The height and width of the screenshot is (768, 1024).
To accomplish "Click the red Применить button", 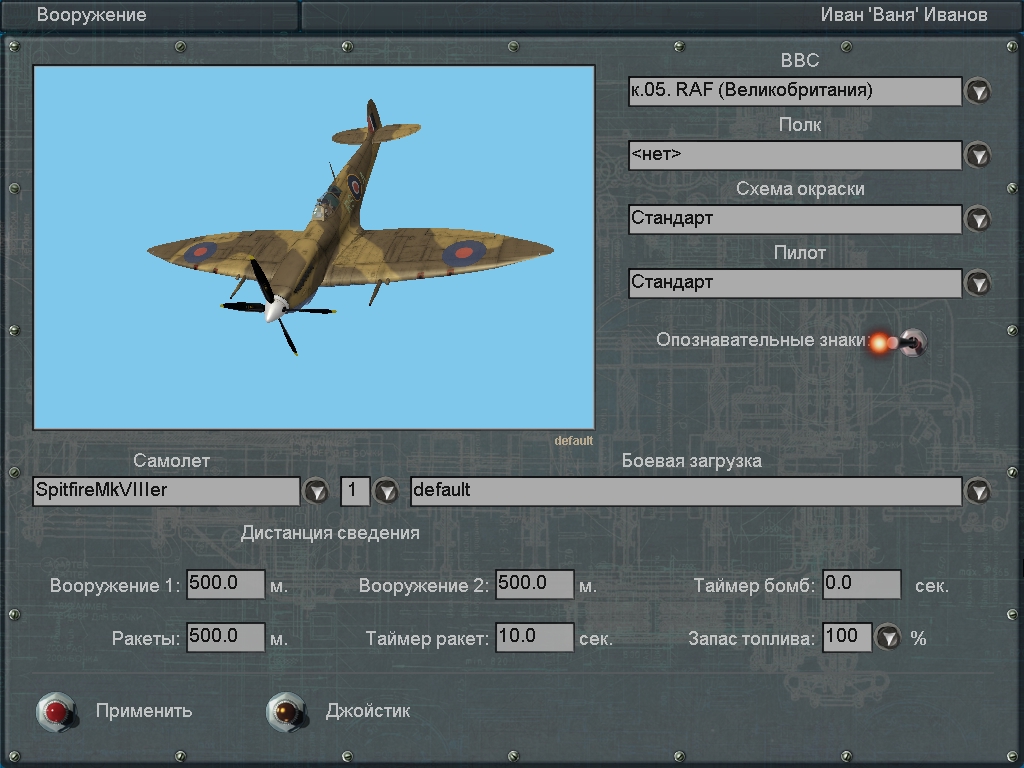I will [x=56, y=711].
